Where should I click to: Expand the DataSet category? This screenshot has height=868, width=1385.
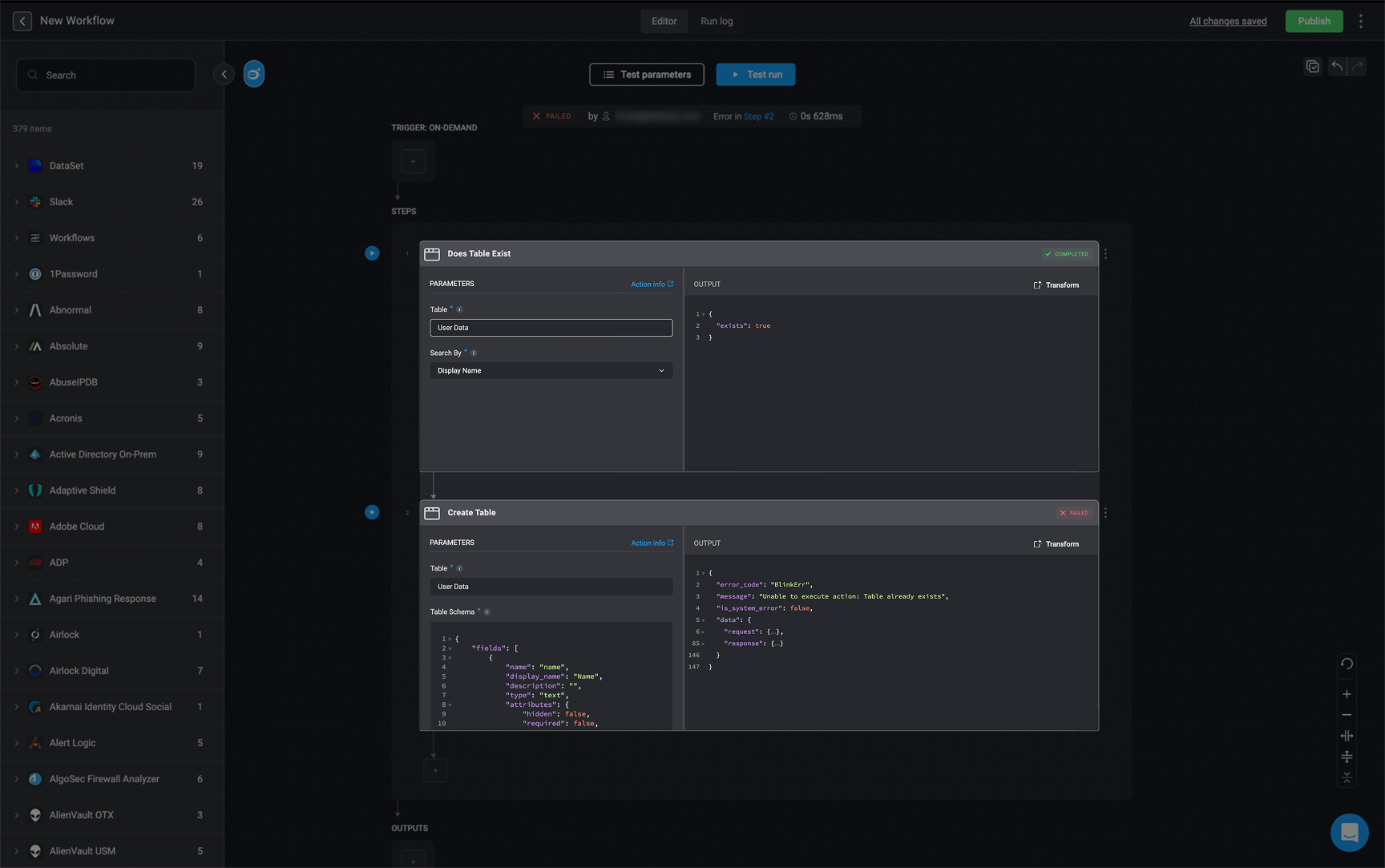(x=17, y=166)
